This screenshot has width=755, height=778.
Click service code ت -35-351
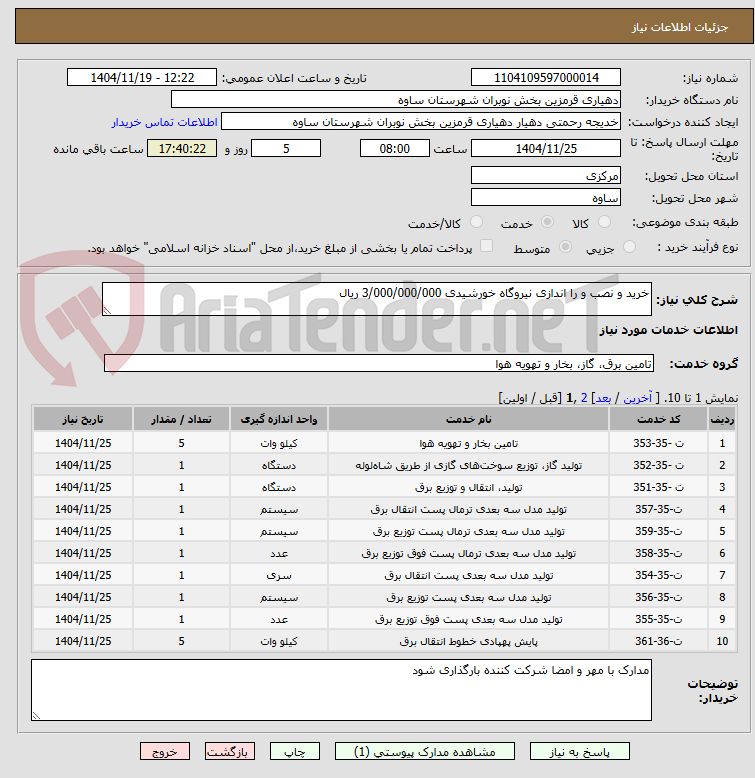(658, 487)
